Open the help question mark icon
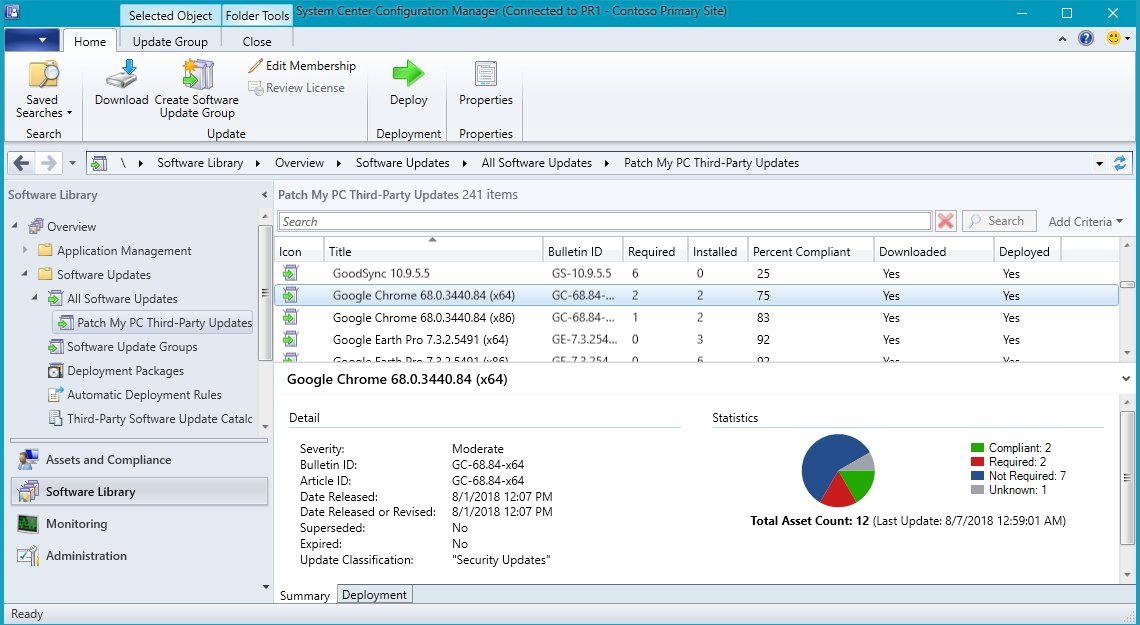The height and width of the screenshot is (625, 1140). [1085, 39]
